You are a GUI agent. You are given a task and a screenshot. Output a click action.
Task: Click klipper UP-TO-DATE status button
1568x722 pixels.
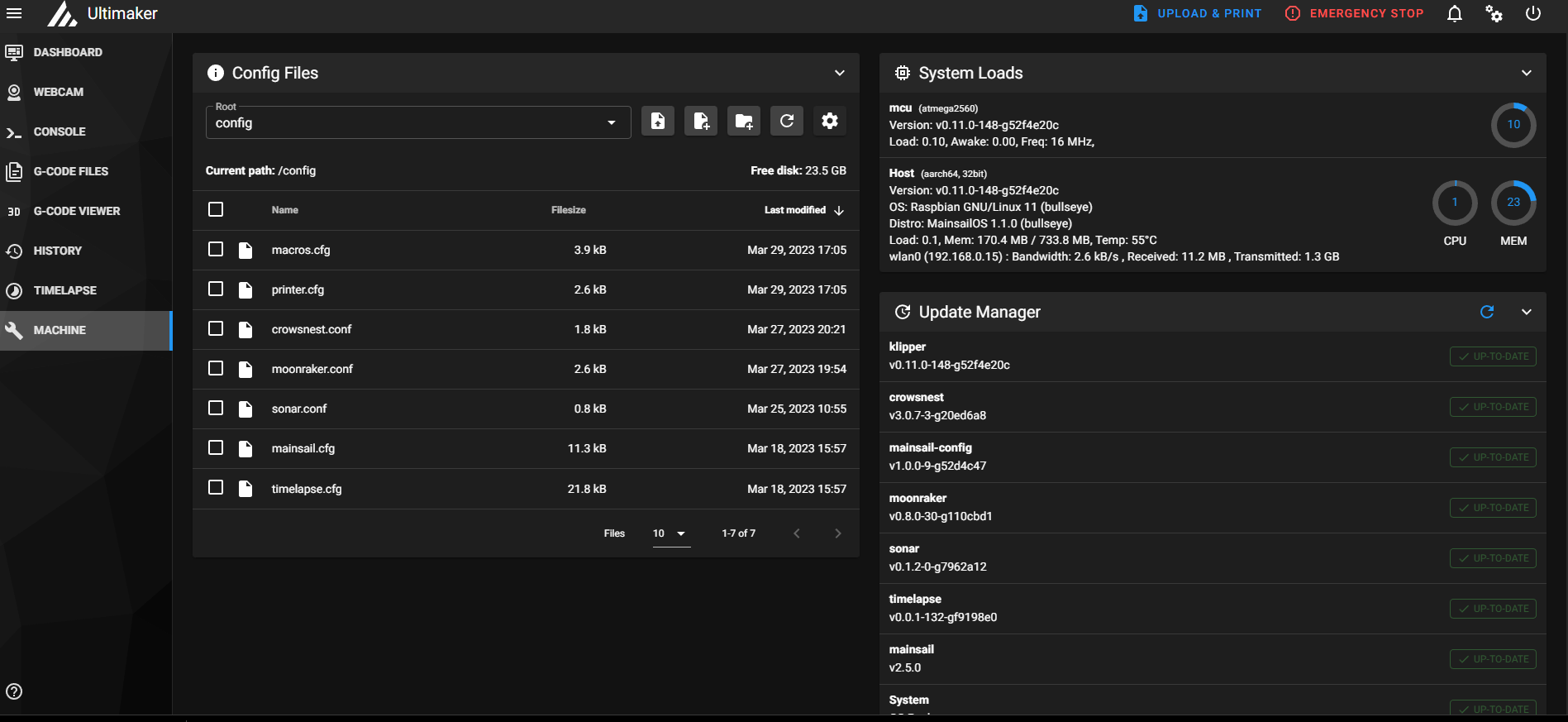tap(1493, 356)
